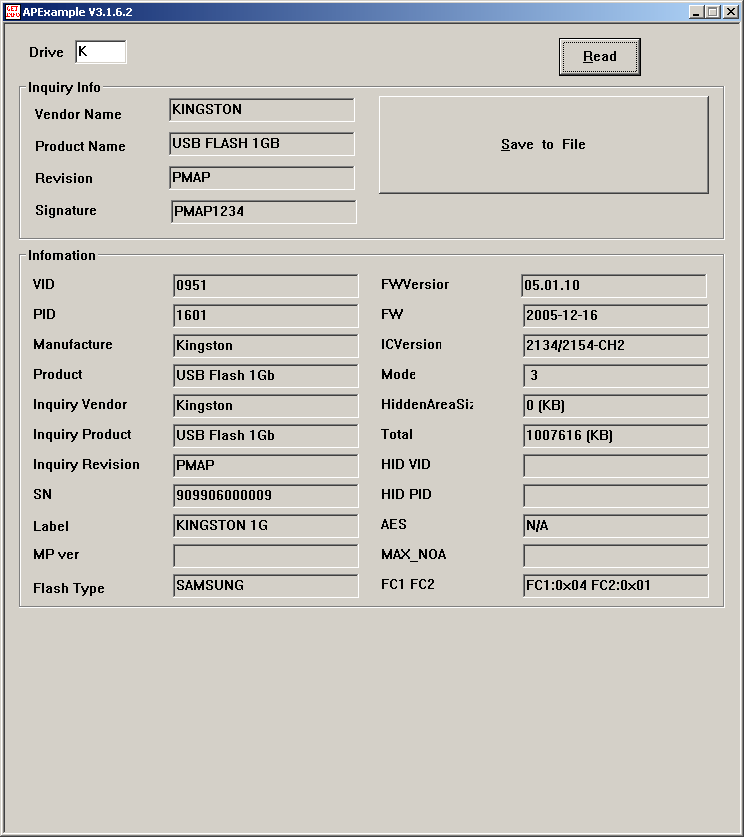Click the Inquiry Vendor field
Image resolution: width=744 pixels, height=837 pixels.
point(266,406)
